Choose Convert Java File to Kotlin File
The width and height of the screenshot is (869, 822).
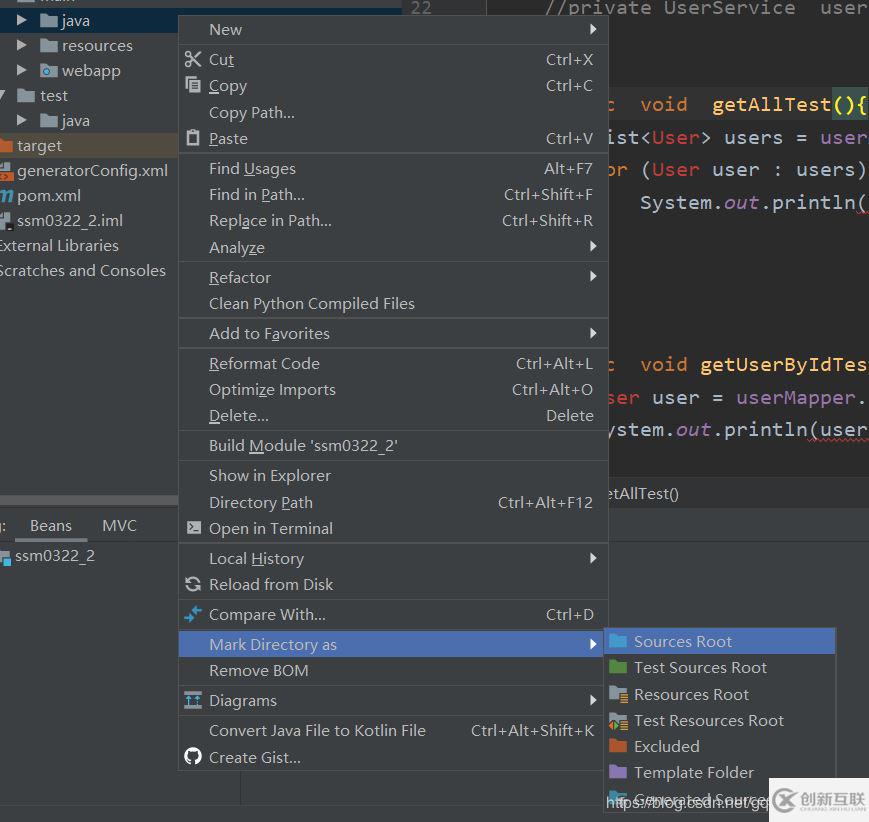(x=393, y=731)
